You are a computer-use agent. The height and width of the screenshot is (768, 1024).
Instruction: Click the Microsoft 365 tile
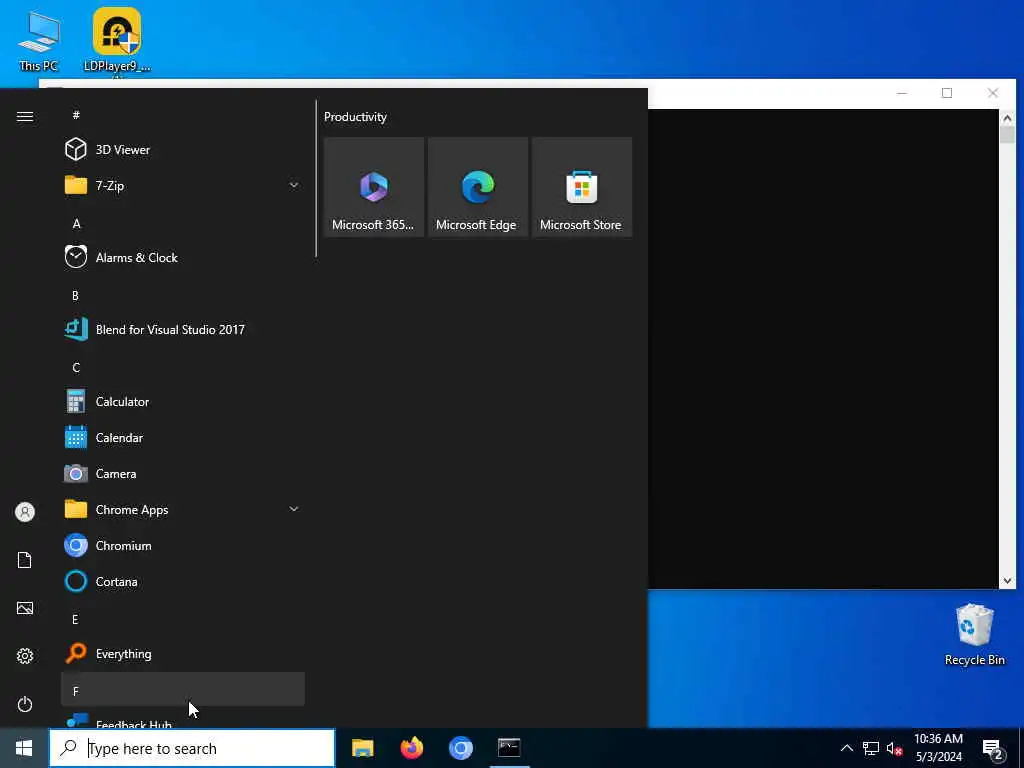click(x=374, y=187)
